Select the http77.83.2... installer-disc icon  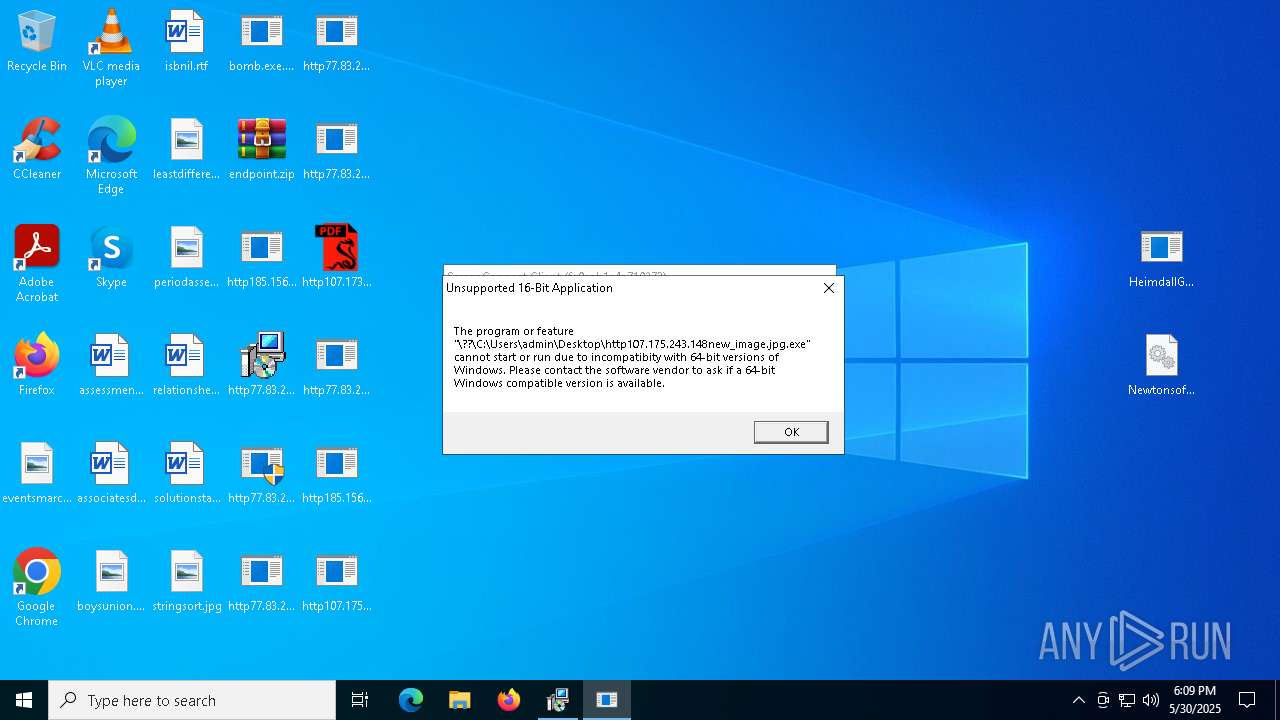click(x=261, y=366)
